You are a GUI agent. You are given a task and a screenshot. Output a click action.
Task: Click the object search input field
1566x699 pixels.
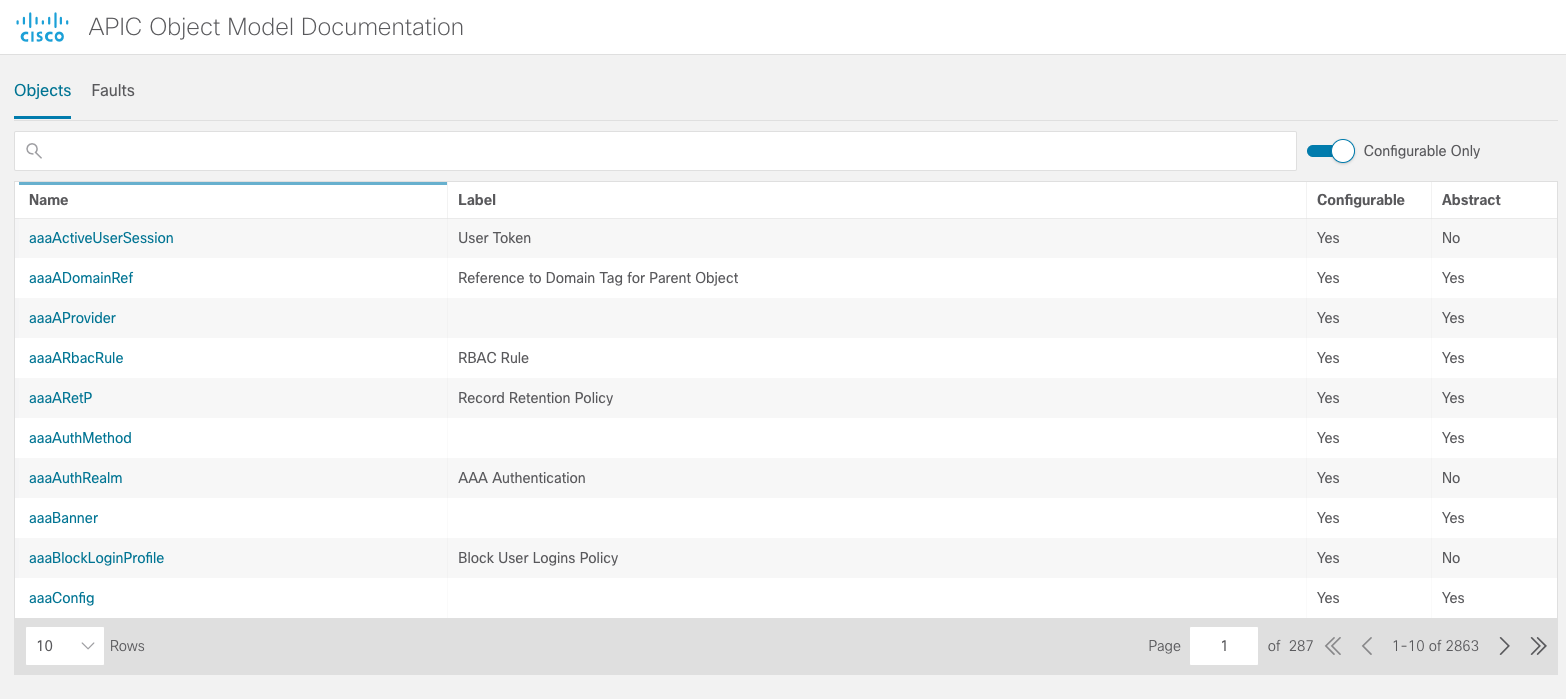(655, 151)
